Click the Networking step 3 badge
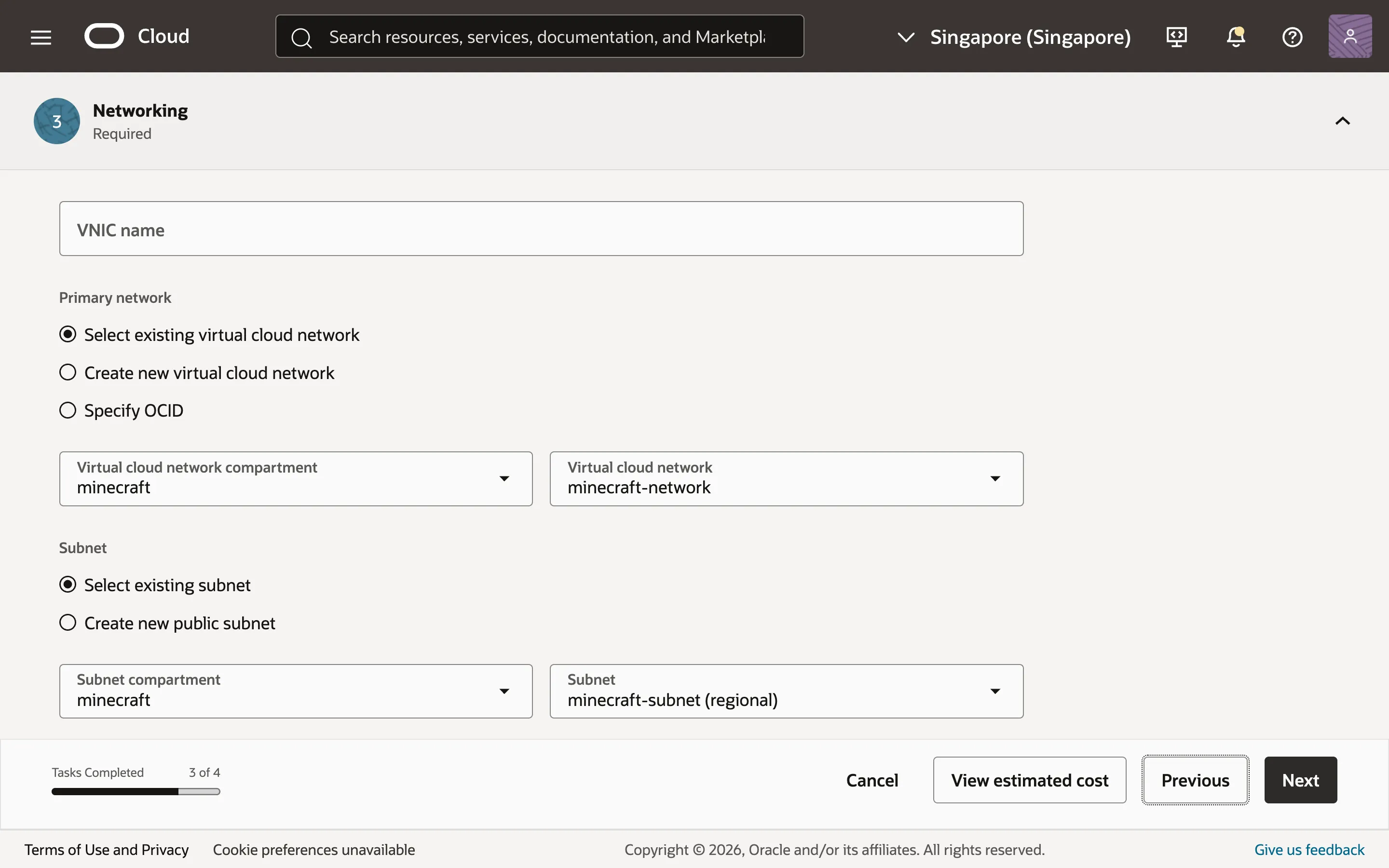The height and width of the screenshot is (868, 1389). (x=56, y=121)
